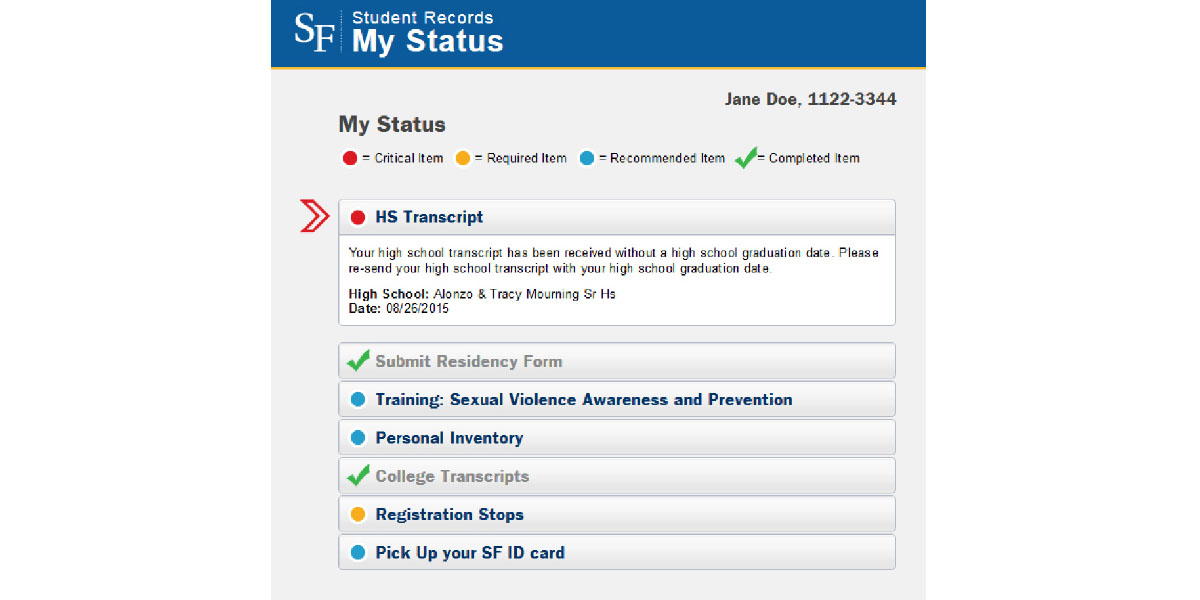Expand the Personal Inventory item
Screen dimensions: 1200x600
coord(617,437)
